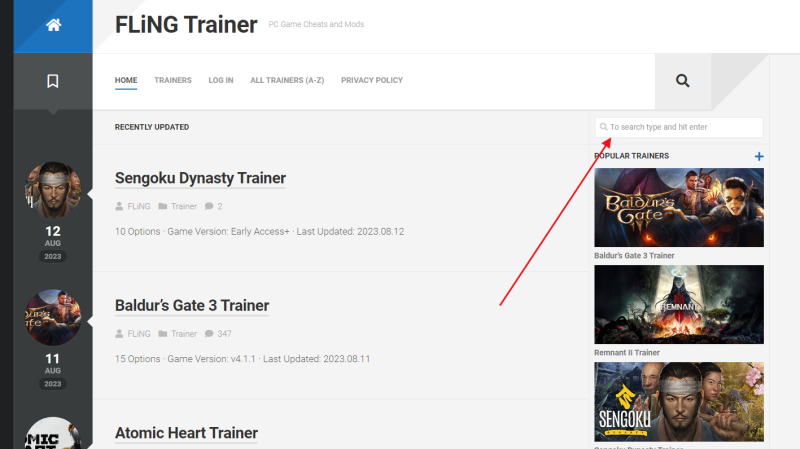Focus the 'To search type and hit enter' field
Viewport: 800px width, 449px height.
click(679, 127)
